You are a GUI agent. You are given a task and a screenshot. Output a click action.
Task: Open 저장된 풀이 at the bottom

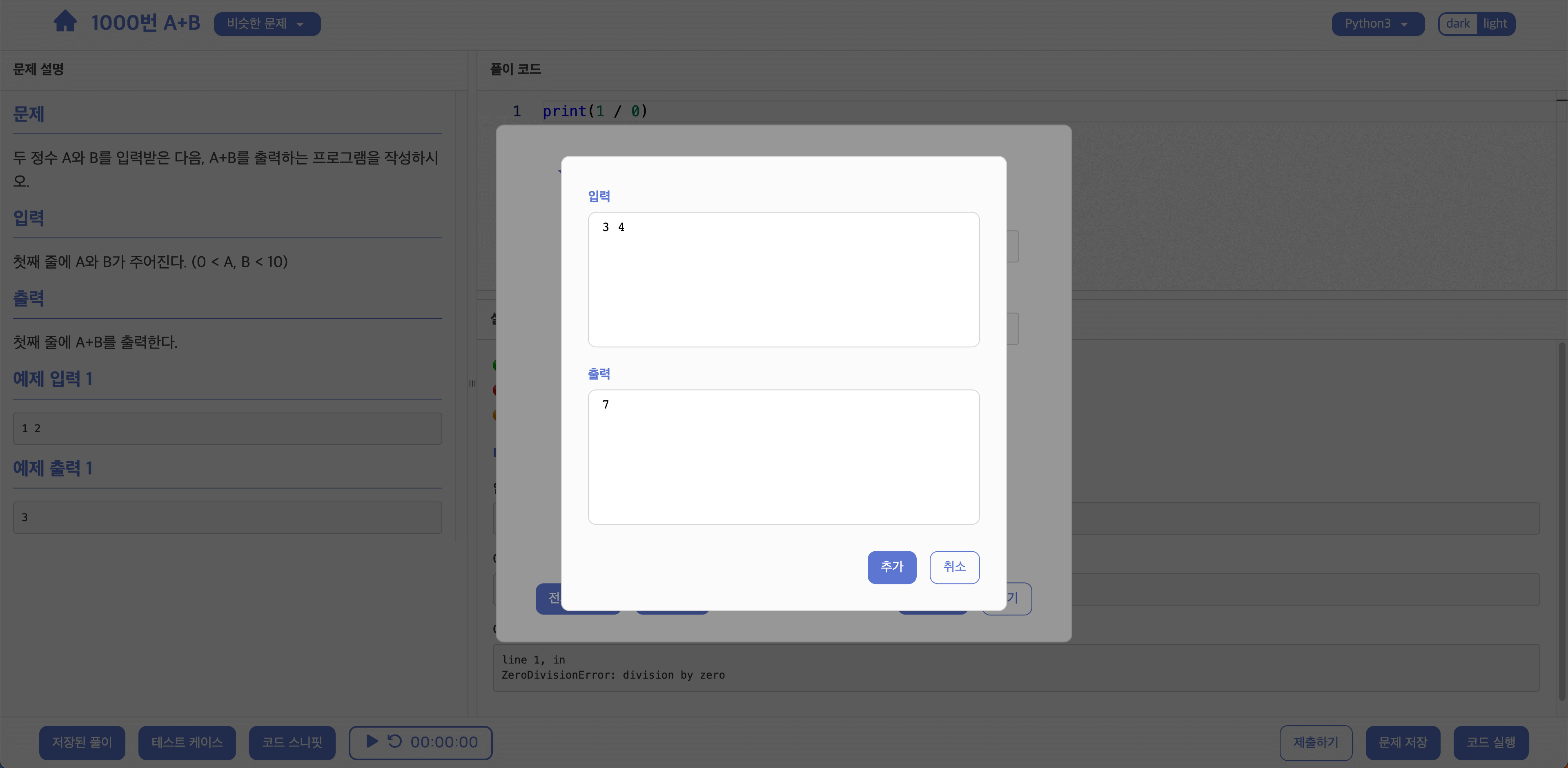[82, 742]
